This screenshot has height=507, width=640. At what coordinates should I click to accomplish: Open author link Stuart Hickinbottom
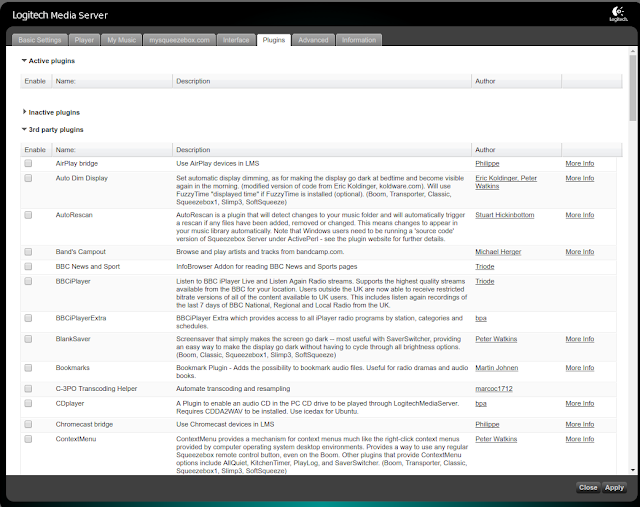504,215
